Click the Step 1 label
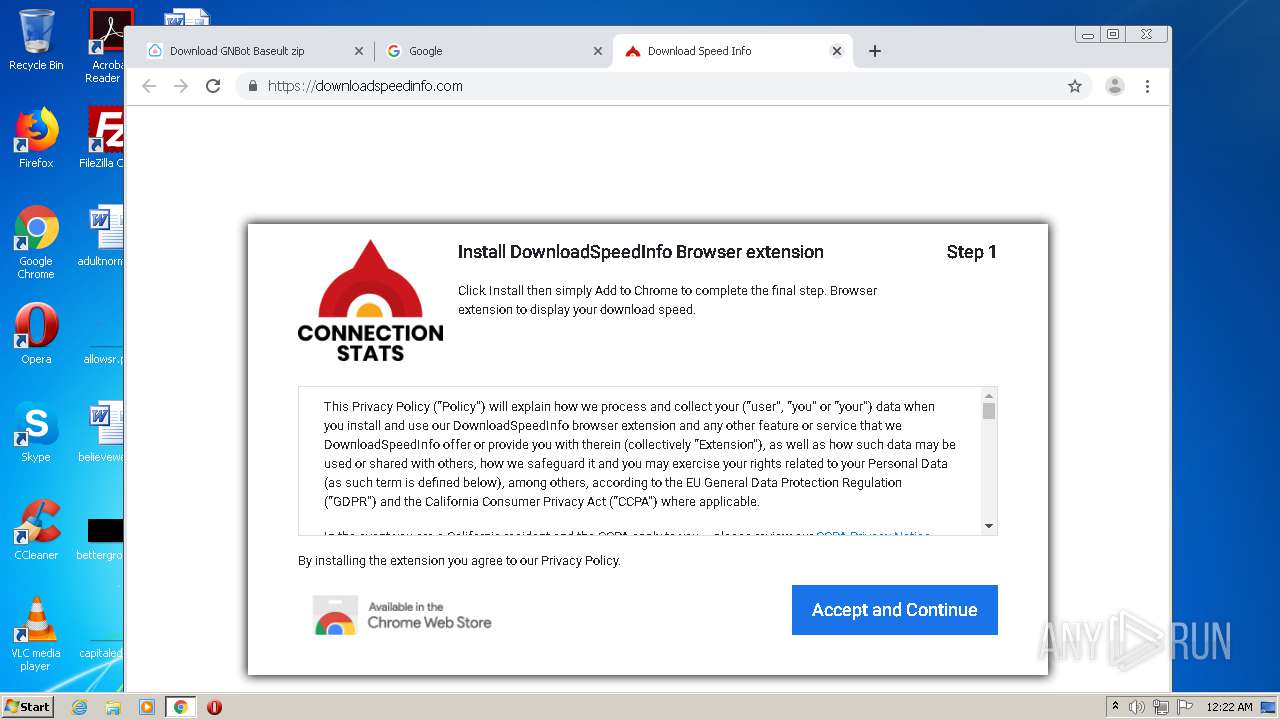 pyautogui.click(x=972, y=252)
